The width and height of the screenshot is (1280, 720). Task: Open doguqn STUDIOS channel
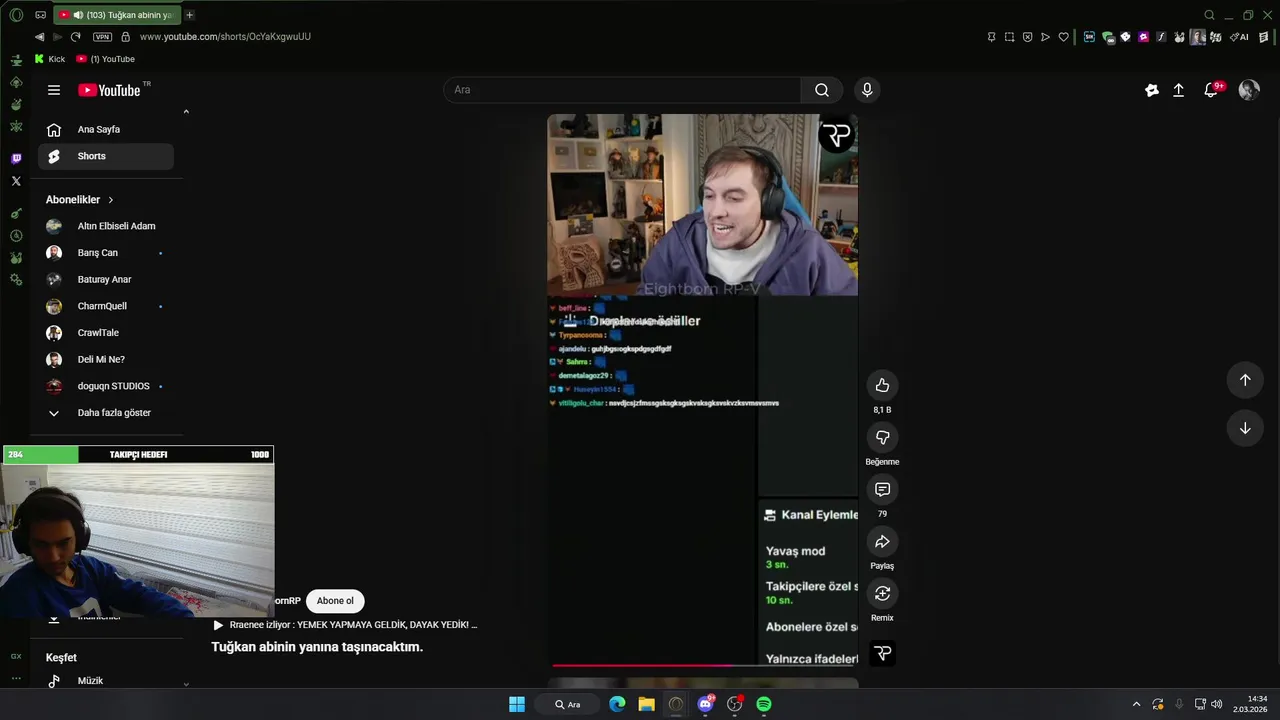[x=106, y=386]
